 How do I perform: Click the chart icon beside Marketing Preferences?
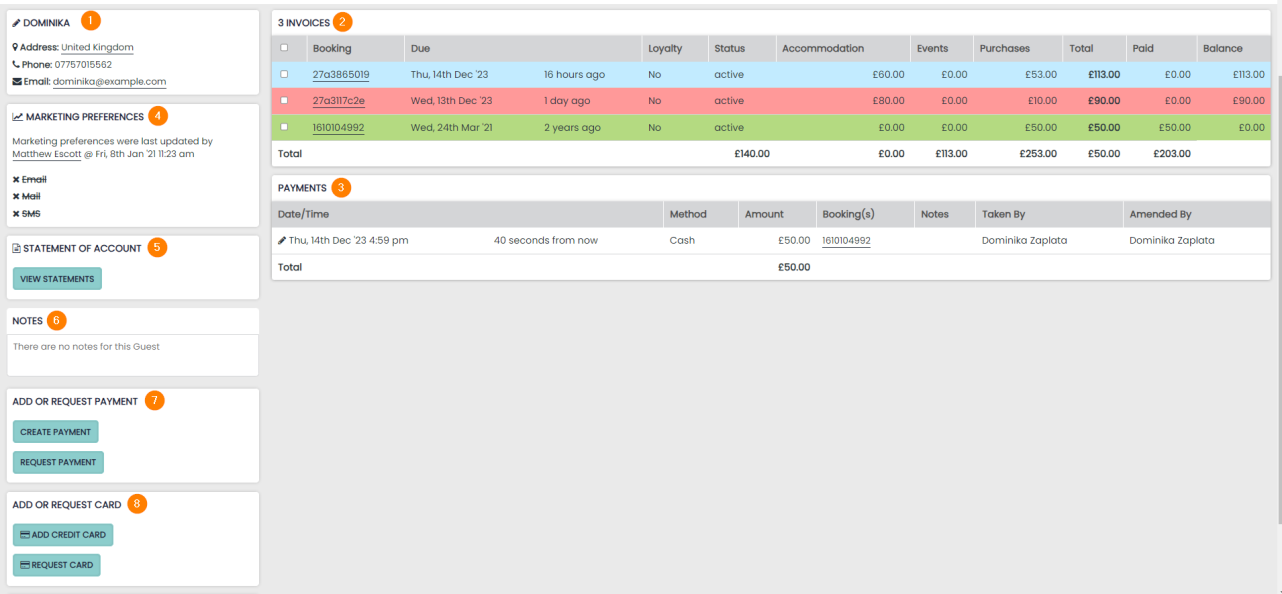[x=17, y=117]
